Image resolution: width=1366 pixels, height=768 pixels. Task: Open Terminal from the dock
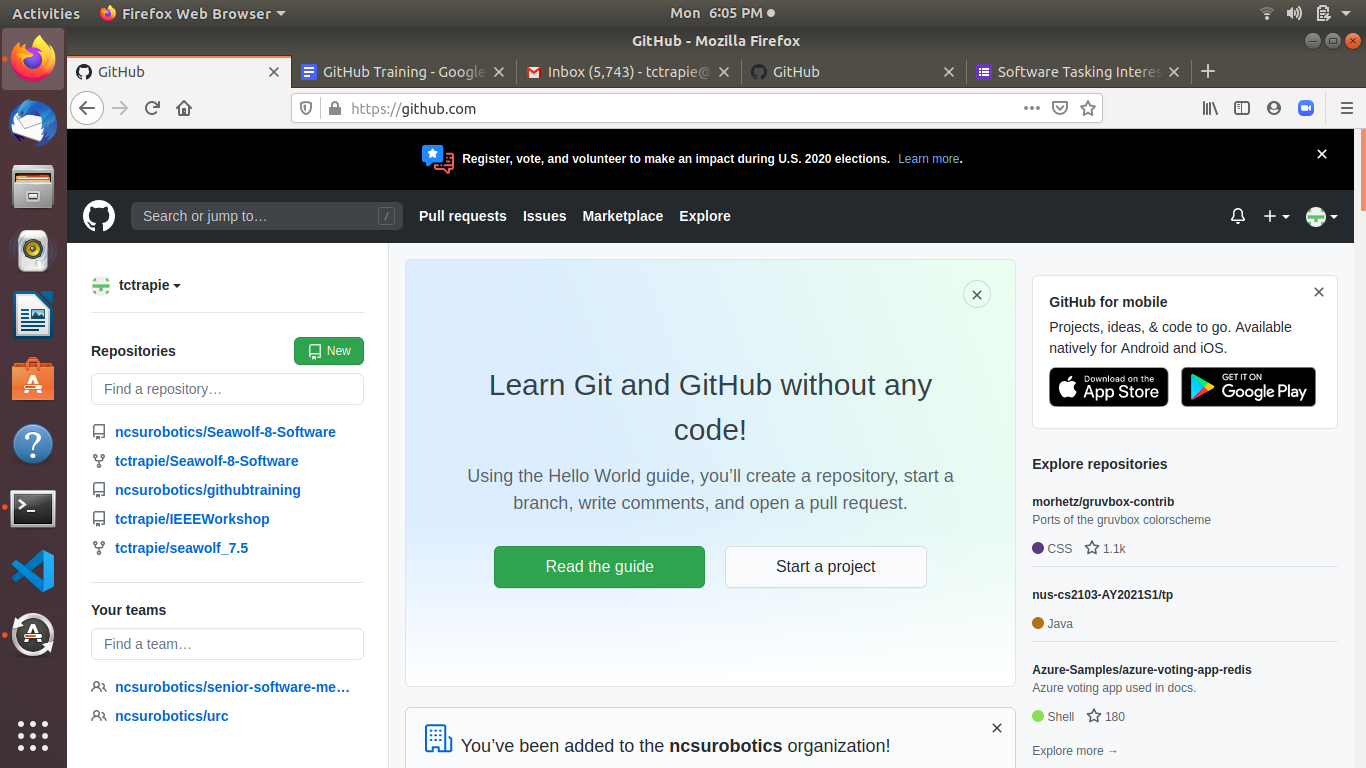click(33, 509)
